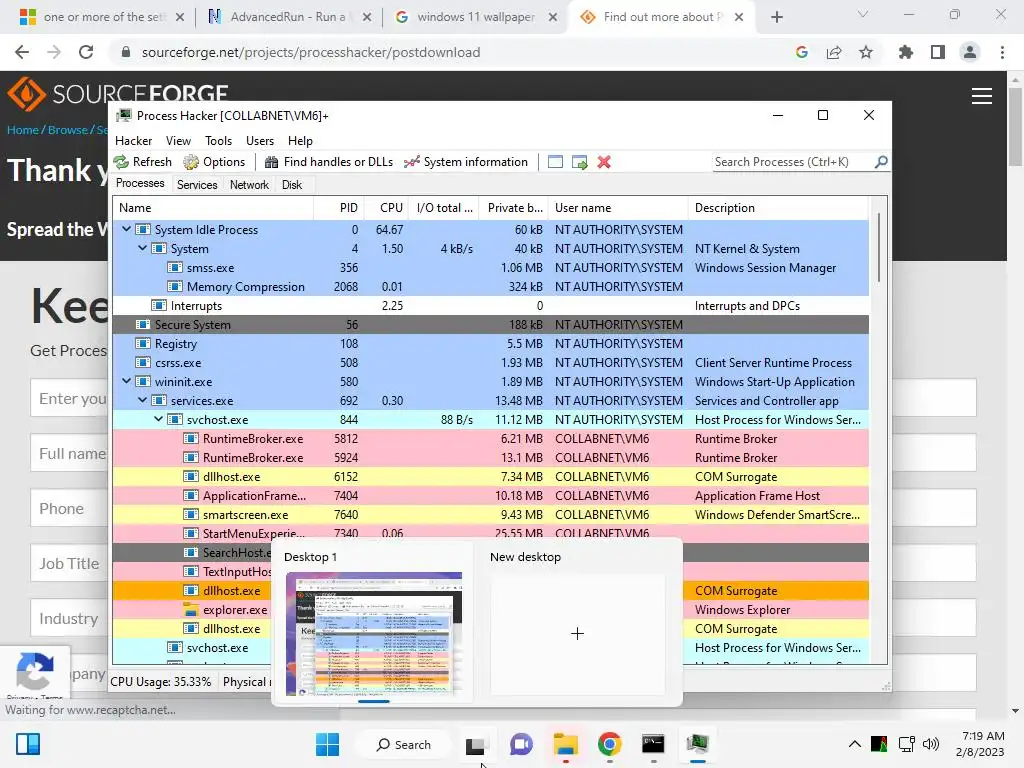Click the Process Hacker taskbar icon
This screenshot has height=768, width=1024.
tap(697, 744)
